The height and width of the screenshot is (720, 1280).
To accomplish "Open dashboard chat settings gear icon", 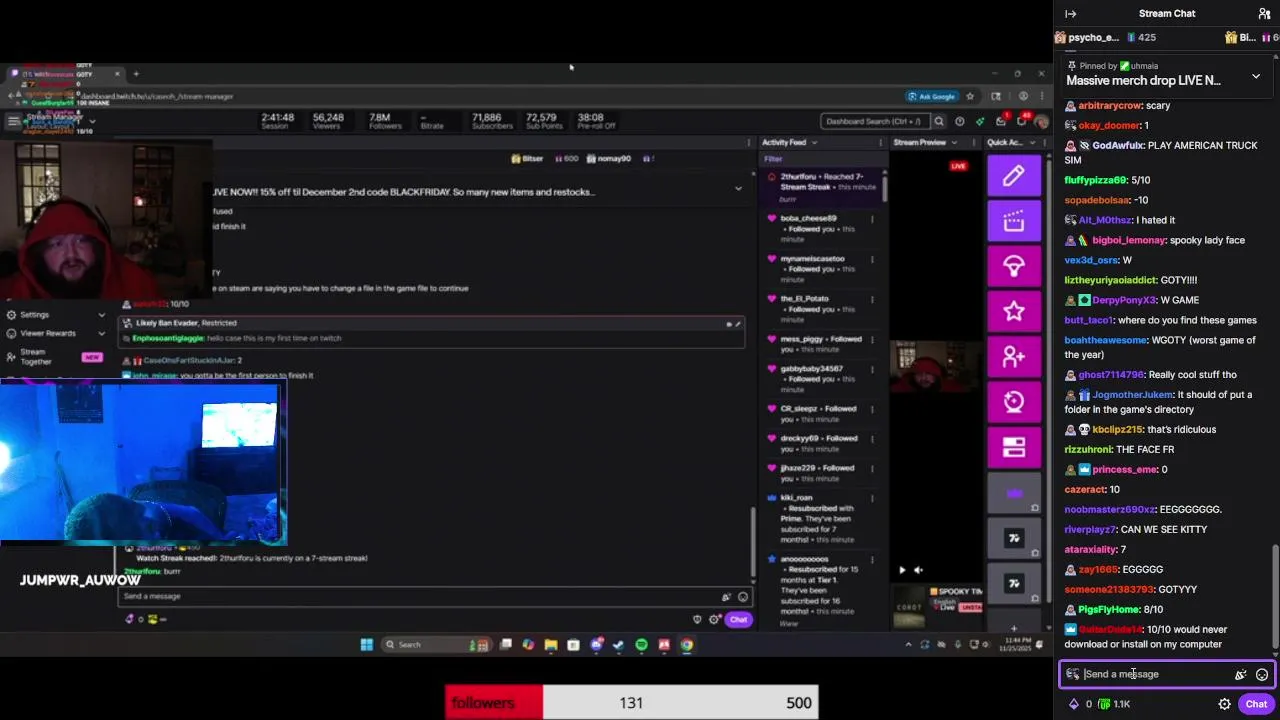I will pyautogui.click(x=714, y=620).
